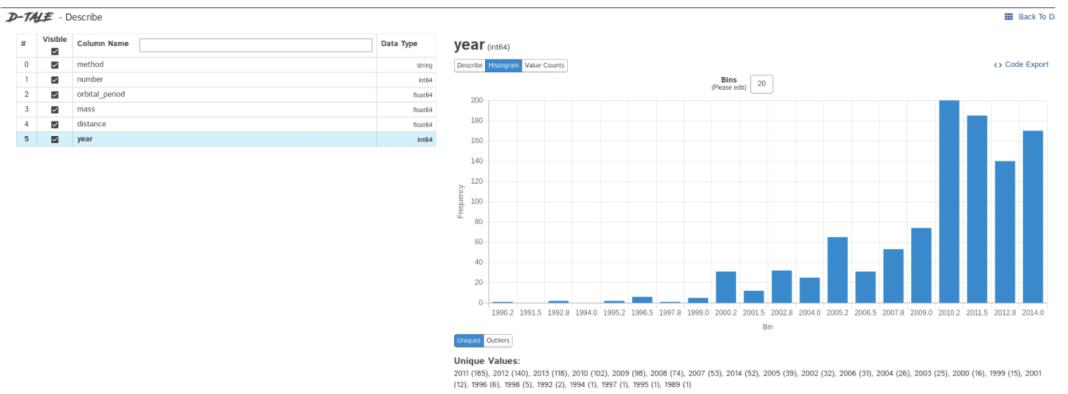This screenshot has width=1068, height=394.
Task: Uncheck visibility for the orbital_period column
Action: click(x=55, y=95)
